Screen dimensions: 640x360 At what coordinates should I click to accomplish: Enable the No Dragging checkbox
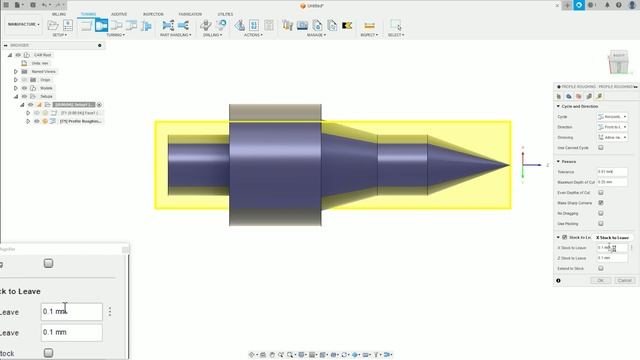point(601,213)
